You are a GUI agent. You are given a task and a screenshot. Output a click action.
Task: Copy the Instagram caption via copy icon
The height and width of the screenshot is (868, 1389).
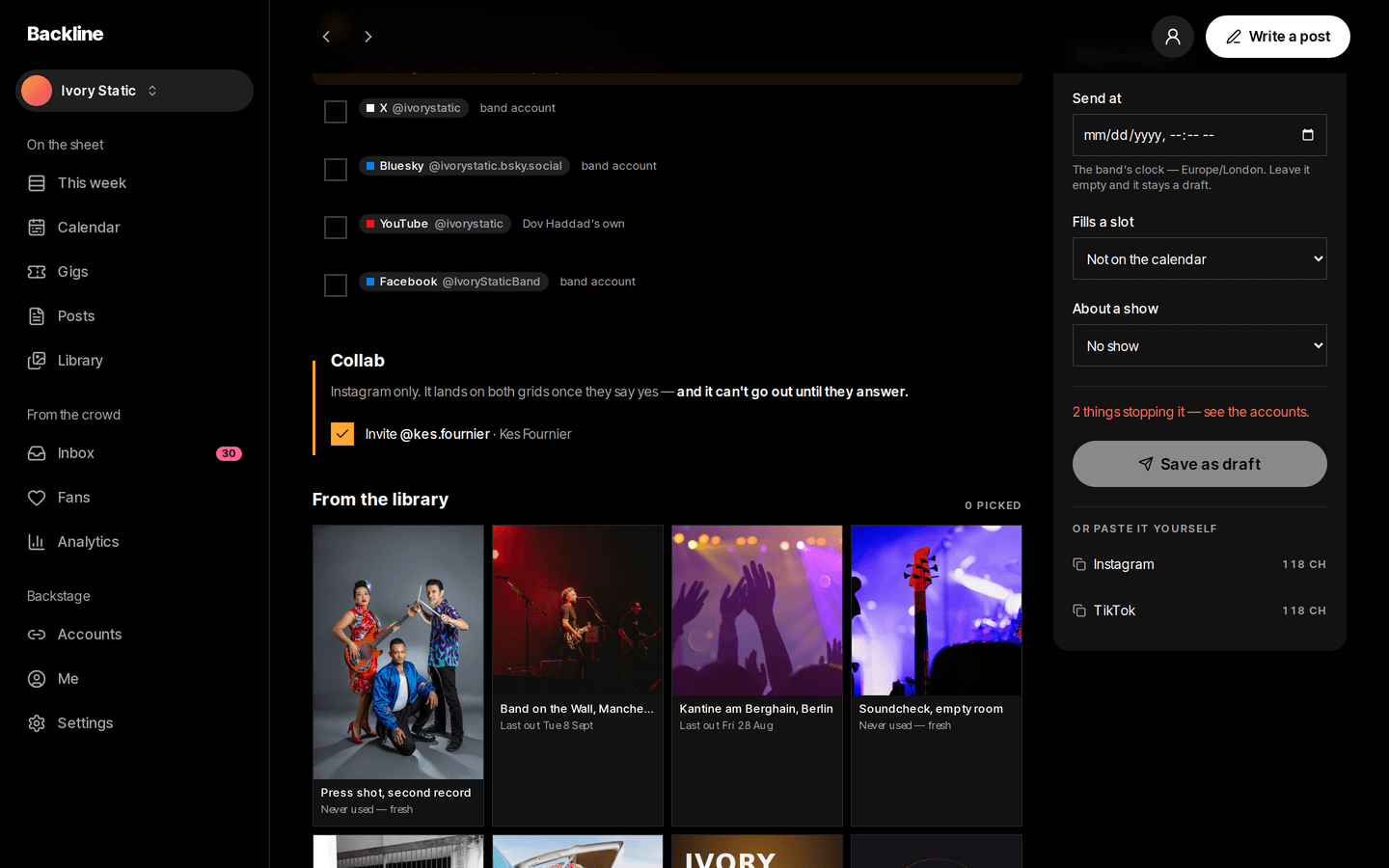click(x=1079, y=564)
